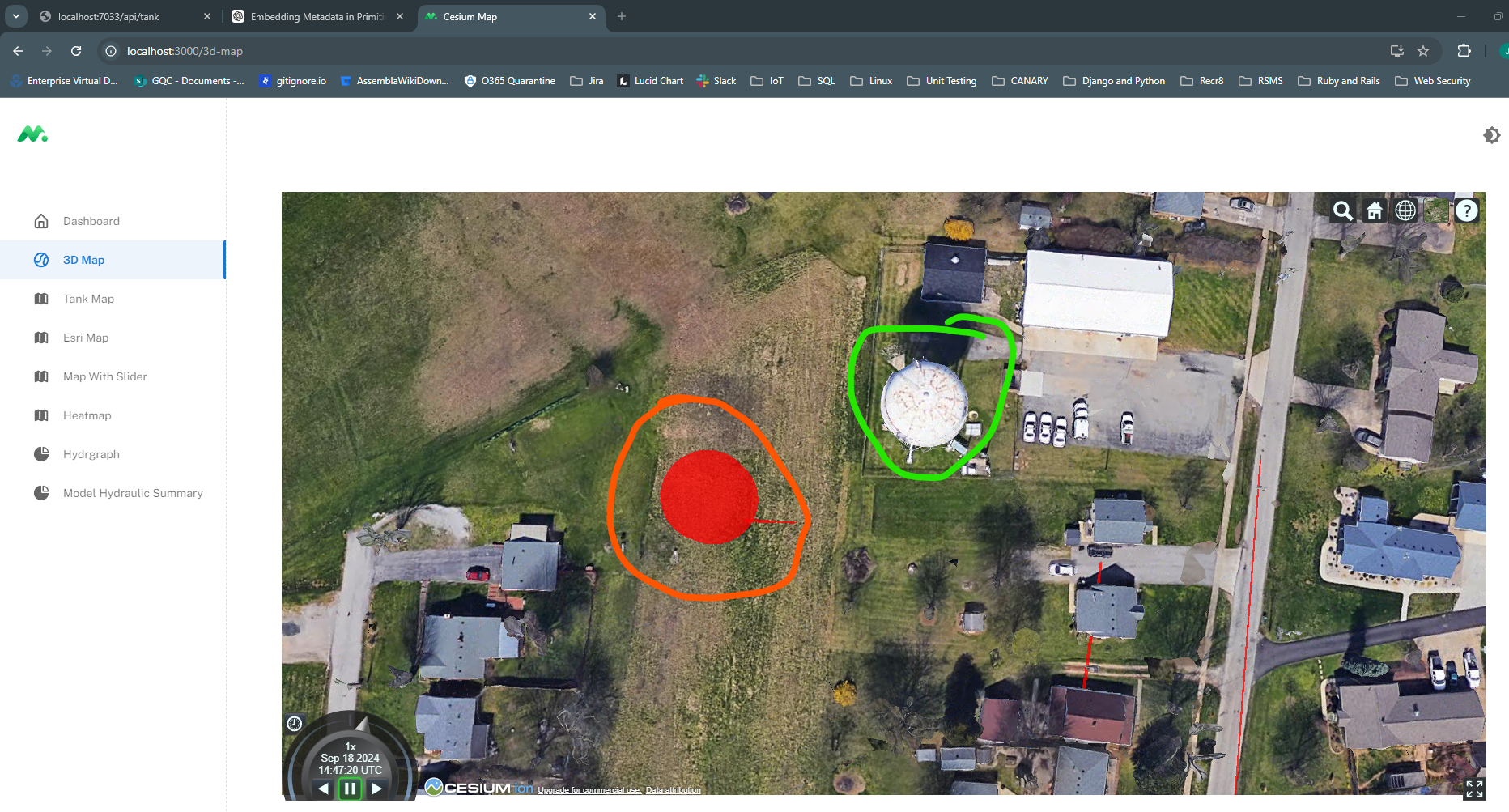Open the Hydrgraph page
Viewport: 1509px width, 812px height.
pos(113,454)
